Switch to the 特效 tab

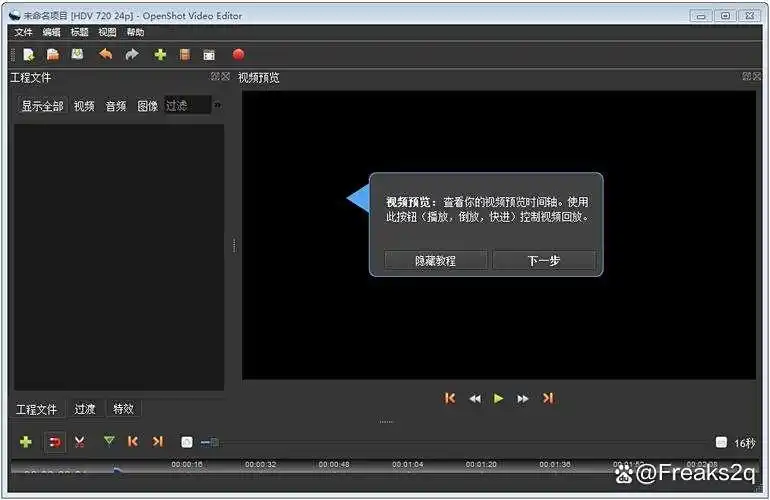(x=123, y=408)
